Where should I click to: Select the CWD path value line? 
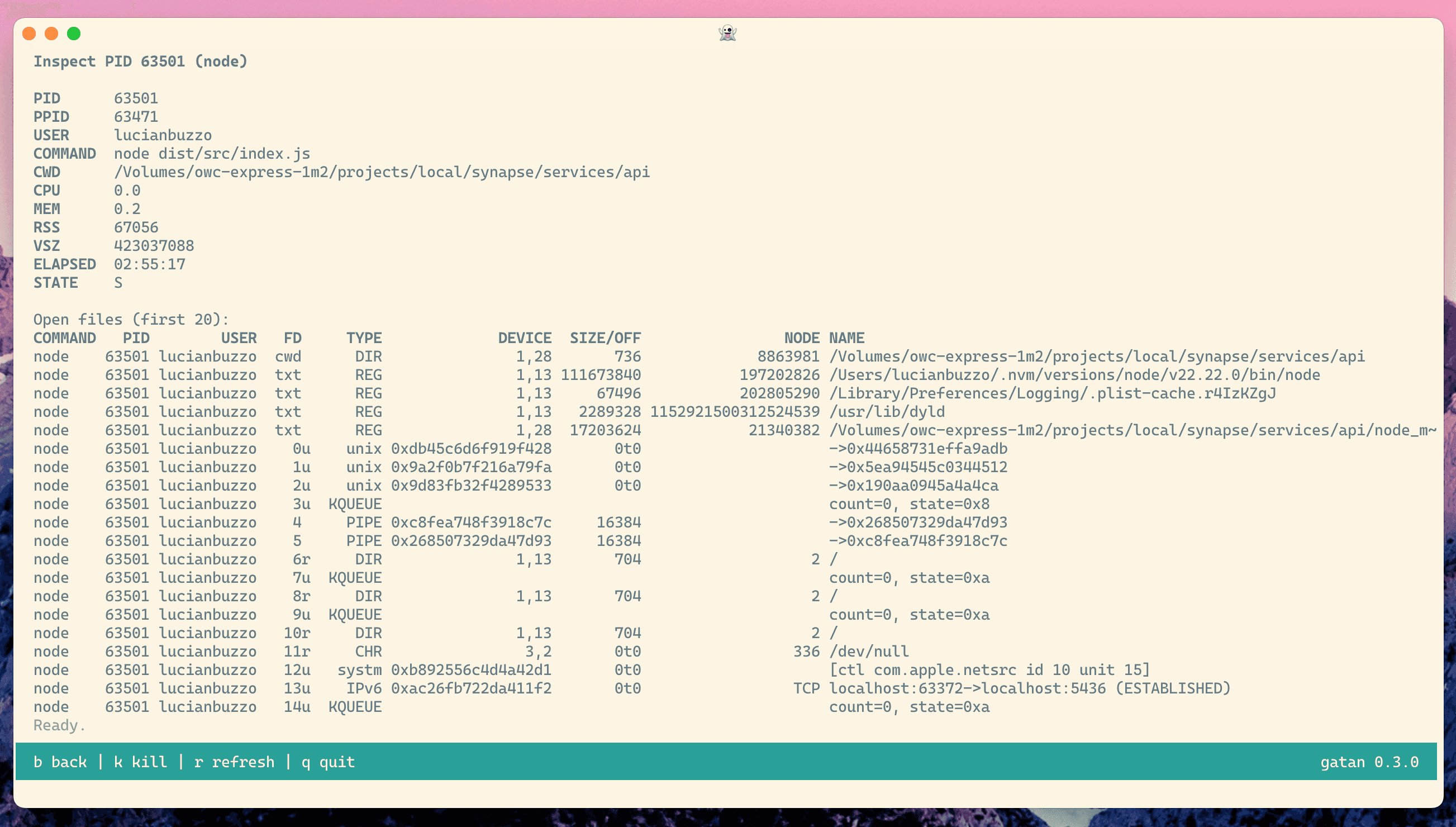[382, 172]
